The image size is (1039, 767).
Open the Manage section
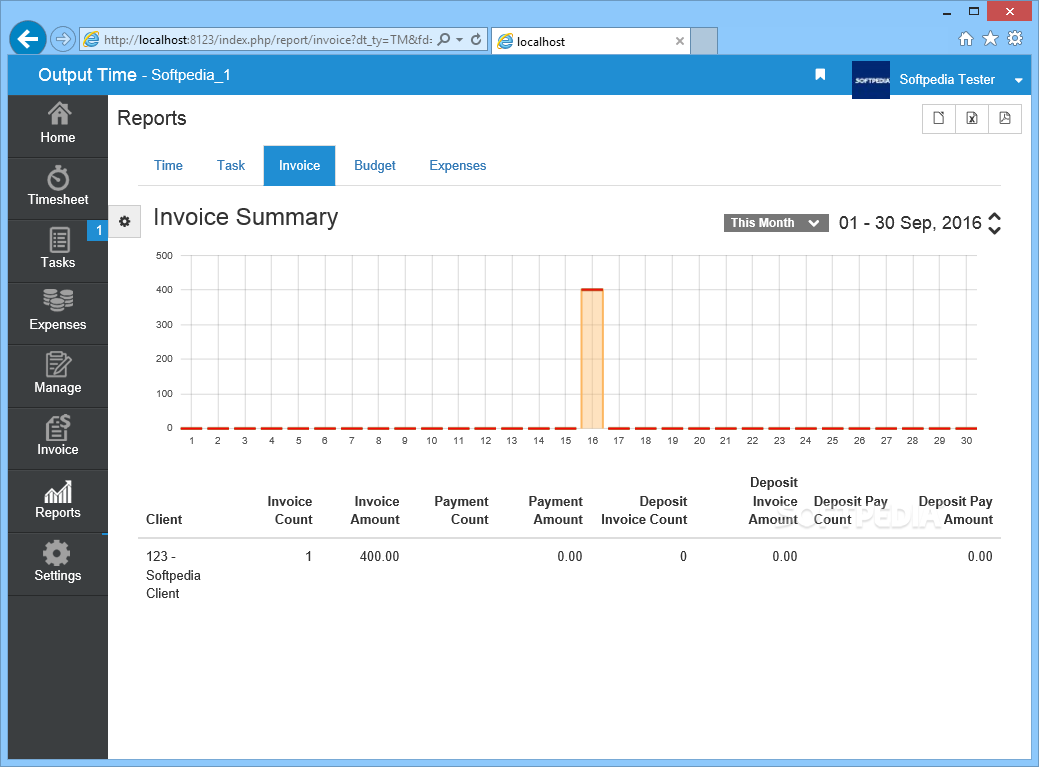click(x=58, y=376)
